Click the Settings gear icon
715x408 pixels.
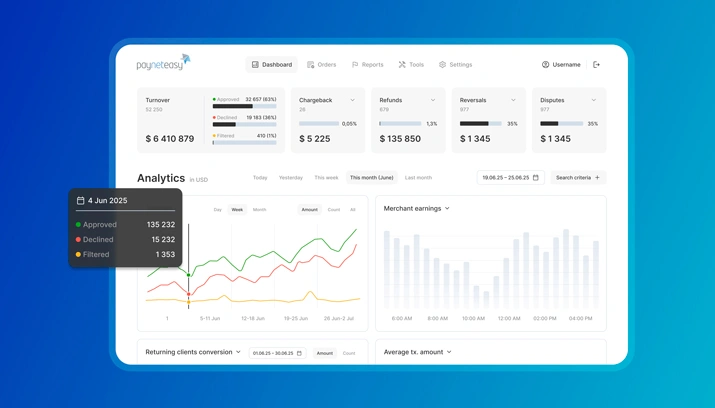(442, 65)
